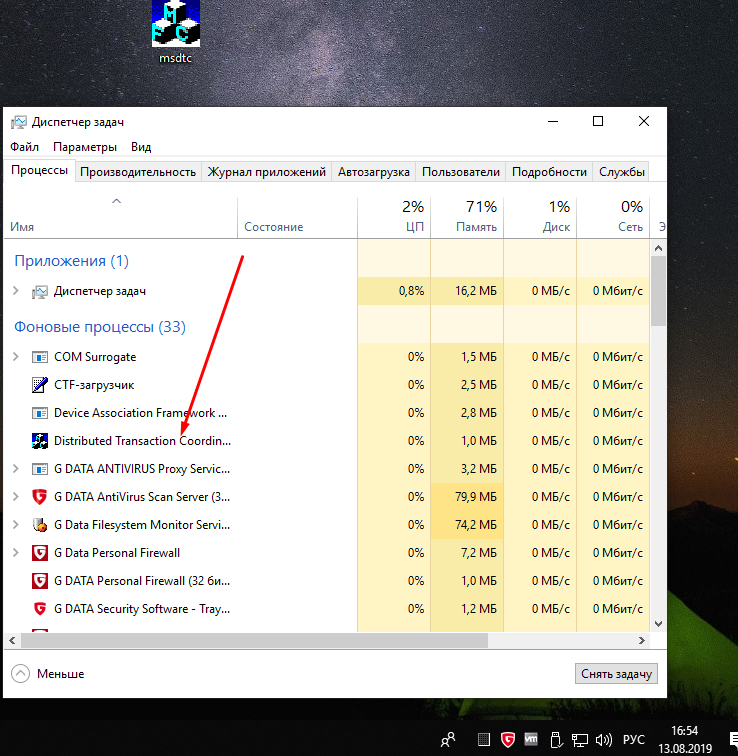Click G Data Personal Firewall icon

(40, 553)
